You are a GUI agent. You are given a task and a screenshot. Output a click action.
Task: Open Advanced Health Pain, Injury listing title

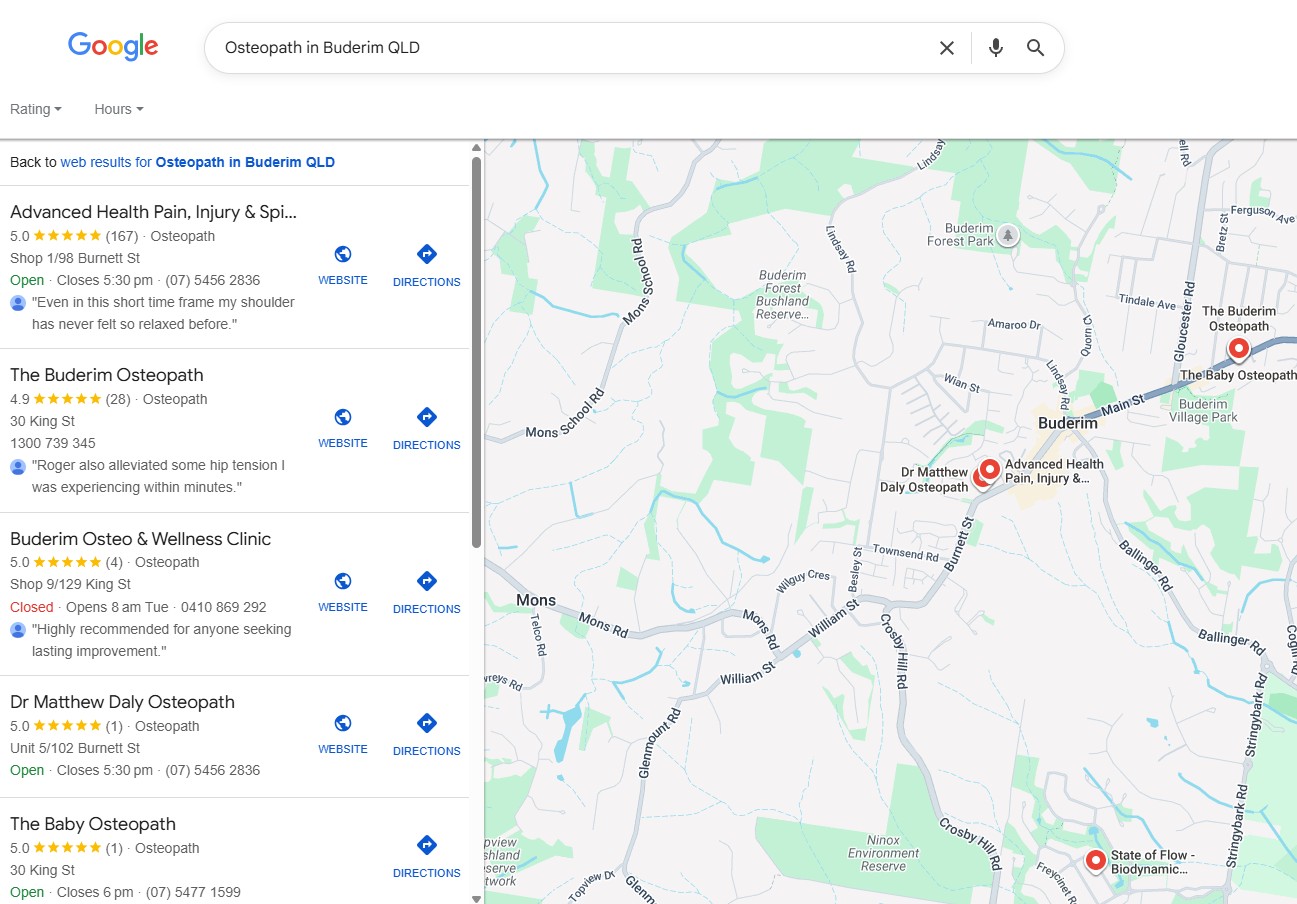pyautogui.click(x=154, y=212)
